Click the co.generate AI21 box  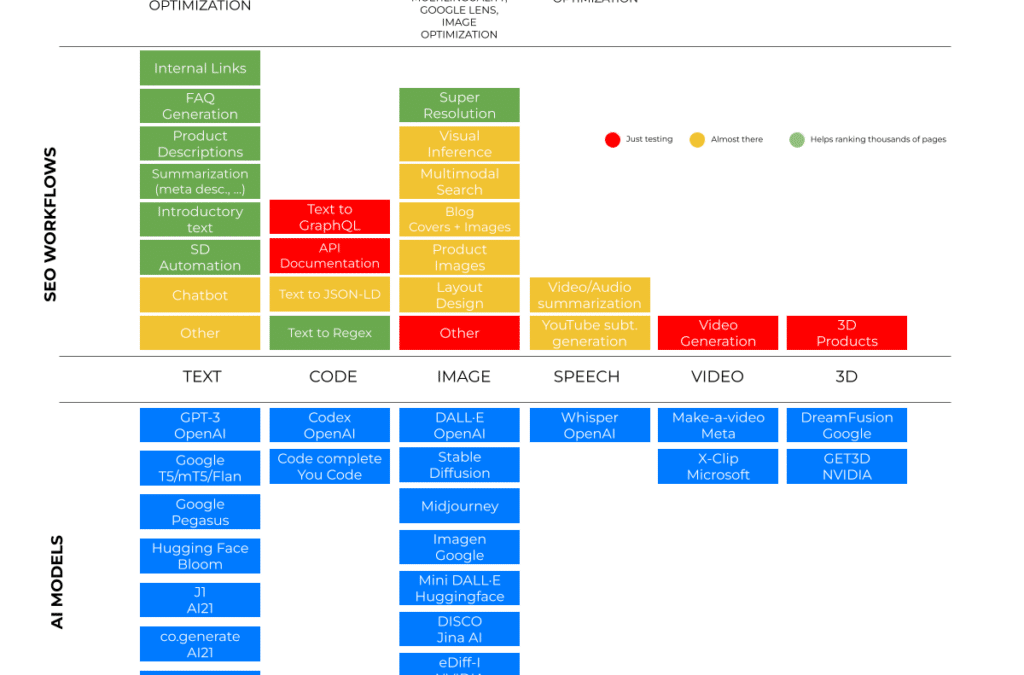(200, 644)
